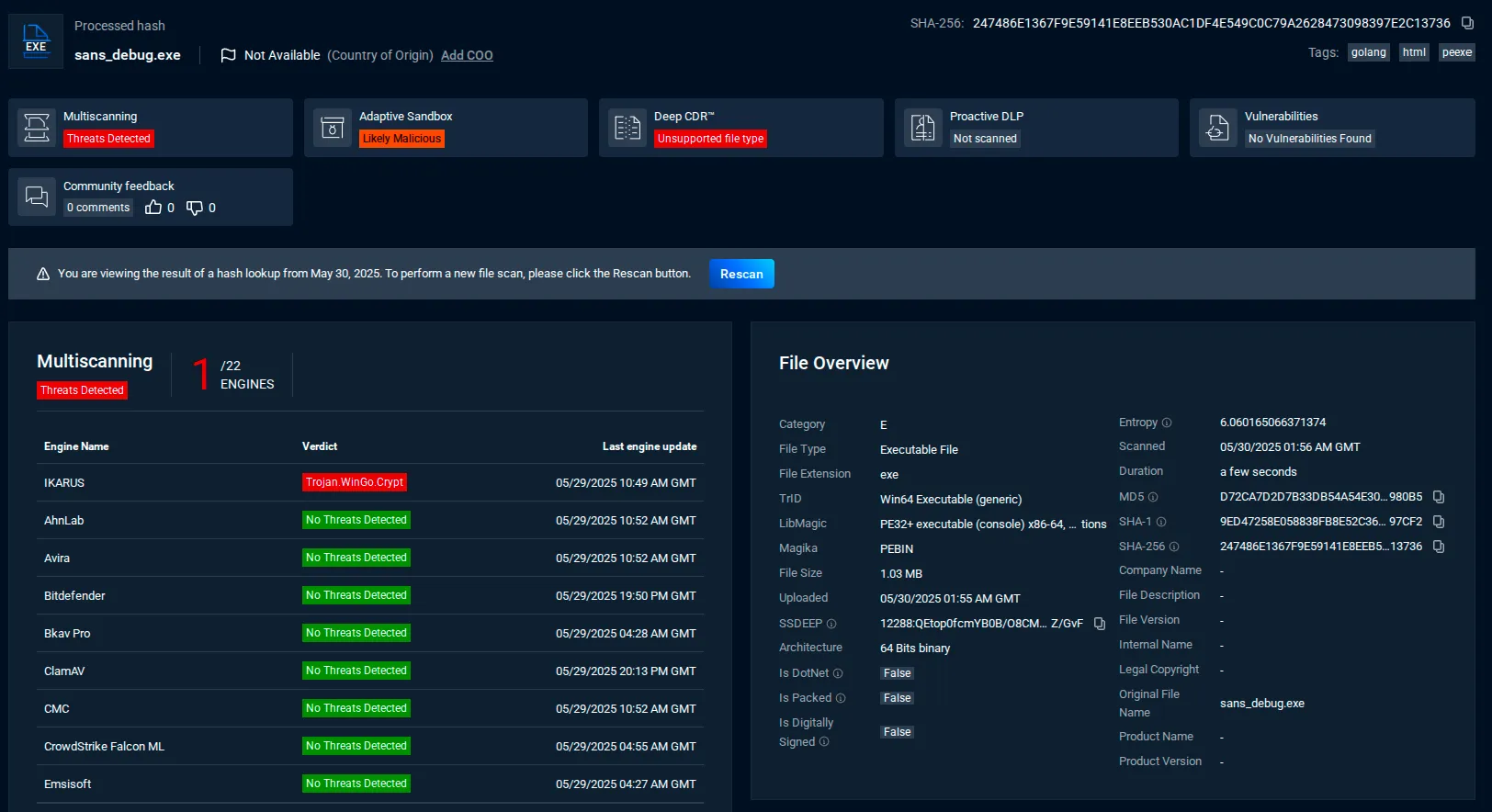Open the Proactive DLP card icon
Image resolution: width=1492 pixels, height=812 pixels.
point(923,128)
